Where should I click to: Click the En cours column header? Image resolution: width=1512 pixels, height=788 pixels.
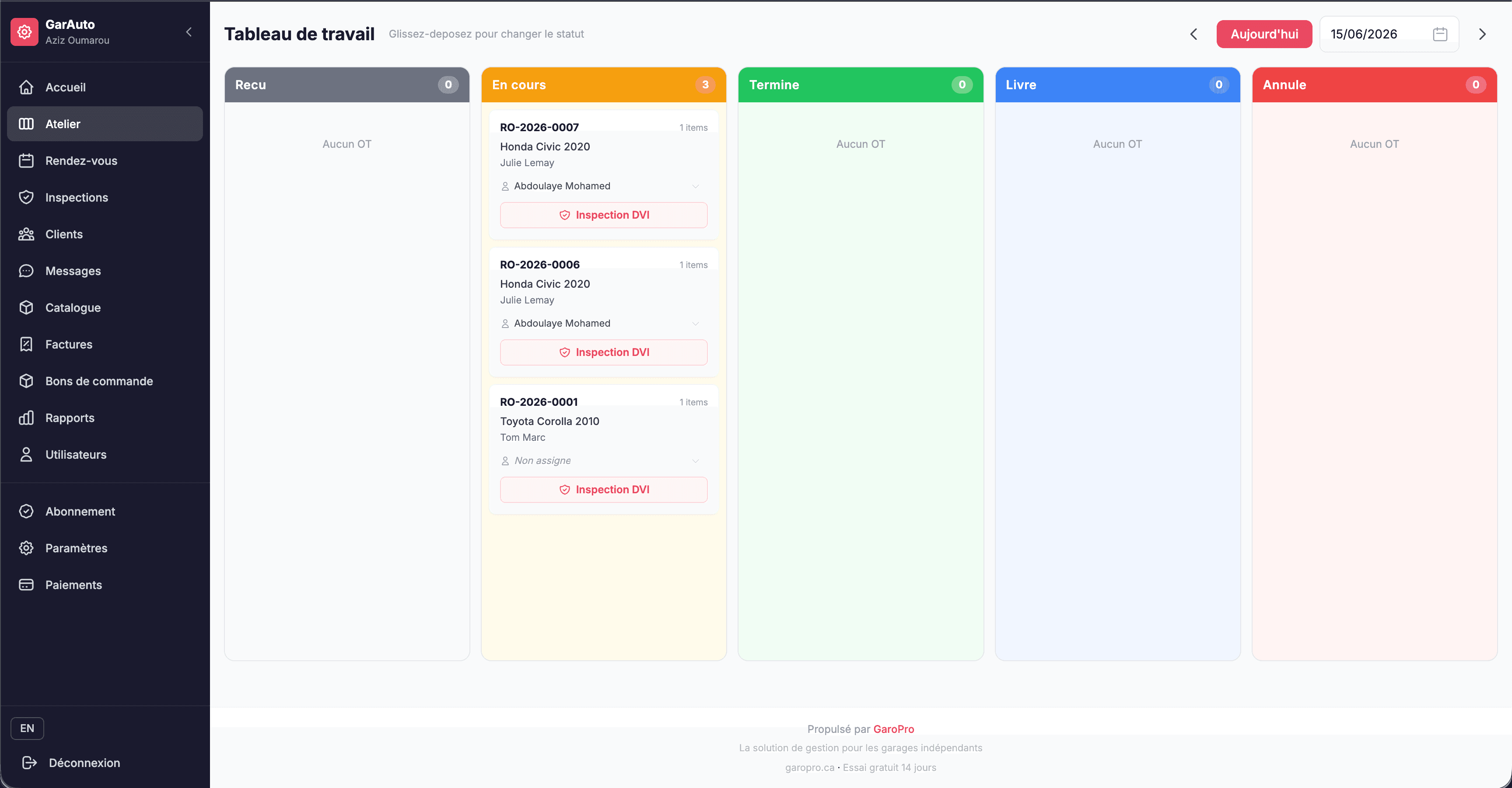pos(603,84)
